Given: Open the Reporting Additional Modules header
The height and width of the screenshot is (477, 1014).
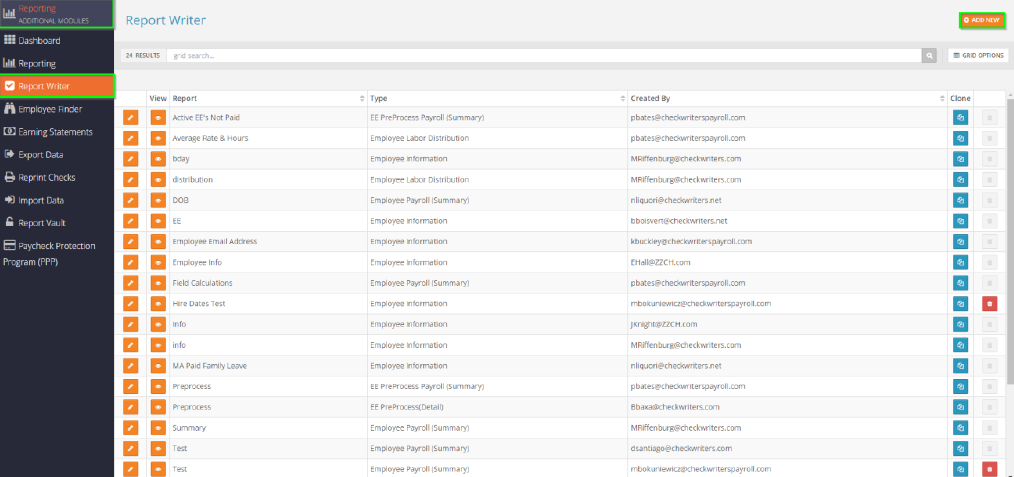Looking at the screenshot, I should 57,14.
